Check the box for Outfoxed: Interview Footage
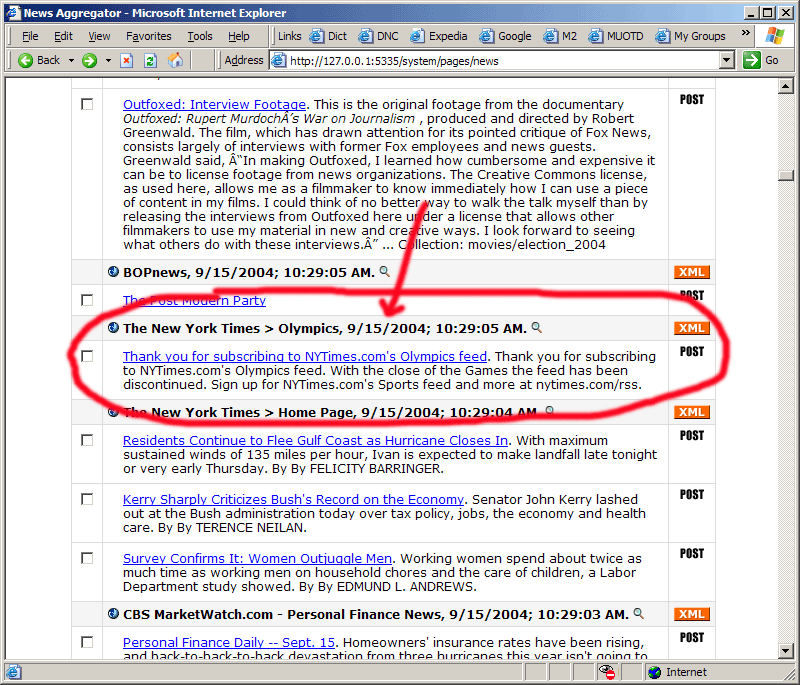Screen dimensions: 800x685 (x=87, y=104)
